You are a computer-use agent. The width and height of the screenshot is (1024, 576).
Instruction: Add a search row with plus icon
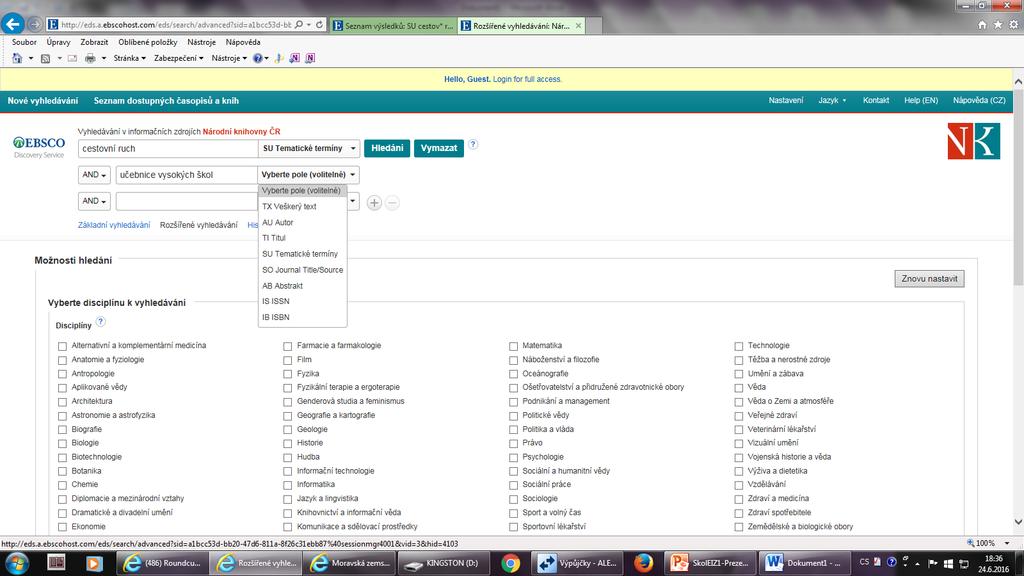(374, 203)
